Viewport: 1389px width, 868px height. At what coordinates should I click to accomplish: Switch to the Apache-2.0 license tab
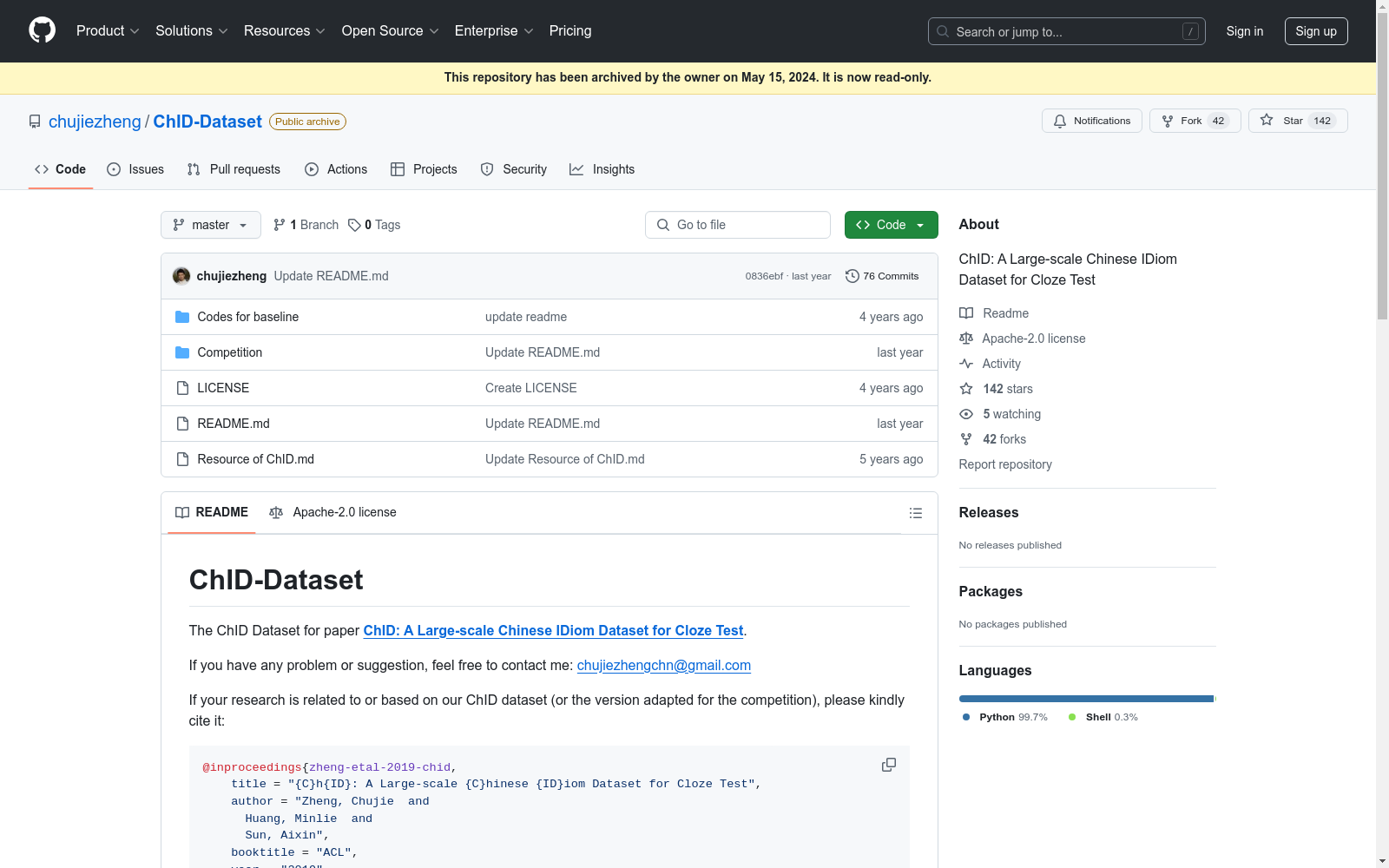coord(332,513)
